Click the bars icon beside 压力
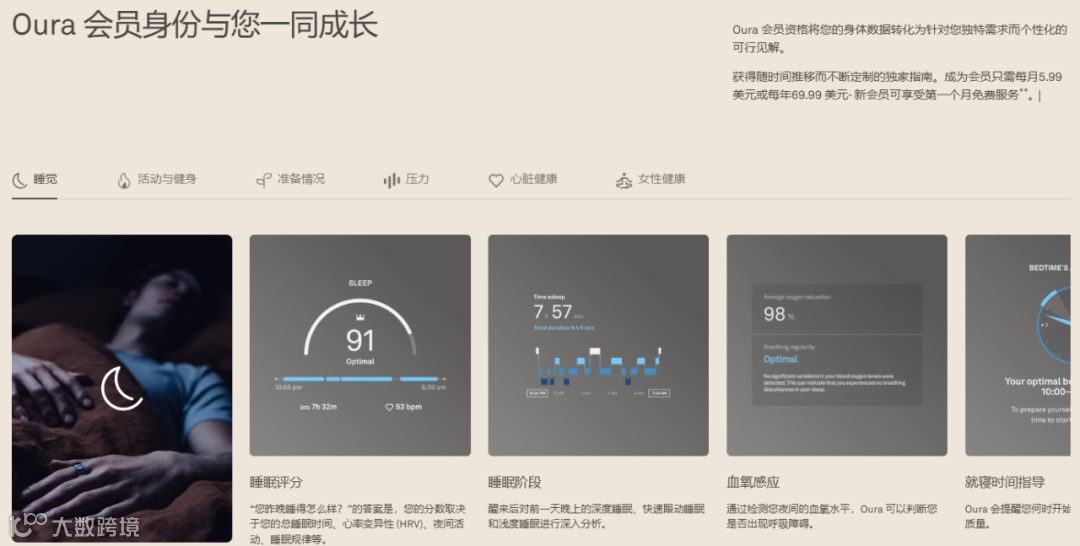The height and width of the screenshot is (546, 1080). 391,180
